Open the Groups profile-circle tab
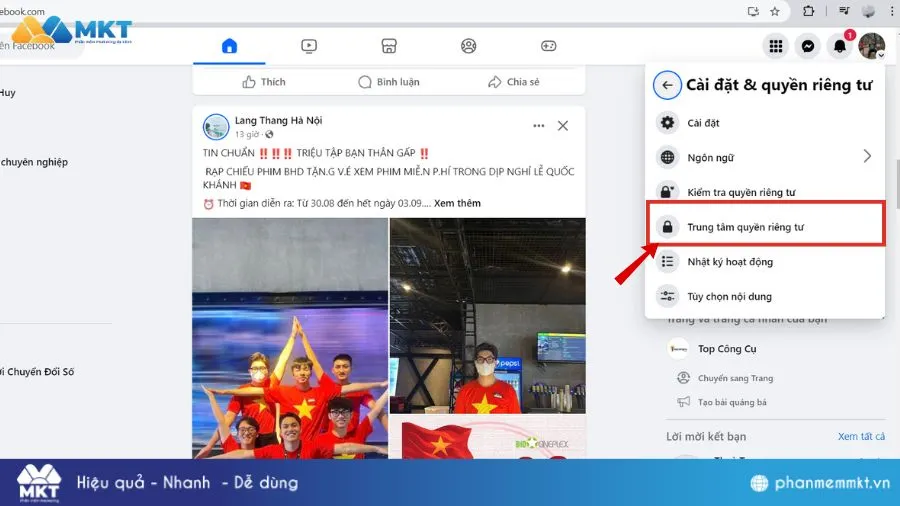Viewport: 900px width, 506px height. (468, 46)
